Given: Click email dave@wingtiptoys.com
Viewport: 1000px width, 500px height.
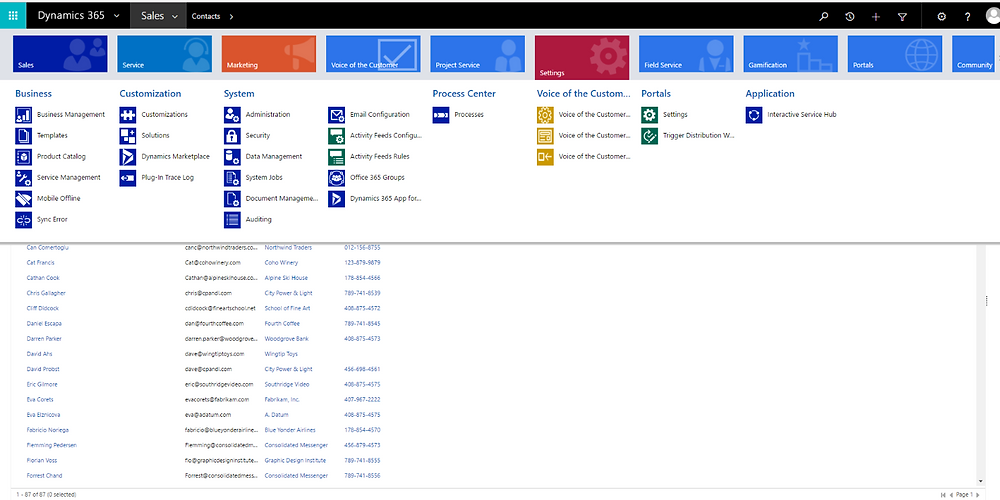Looking at the screenshot, I should [x=215, y=354].
